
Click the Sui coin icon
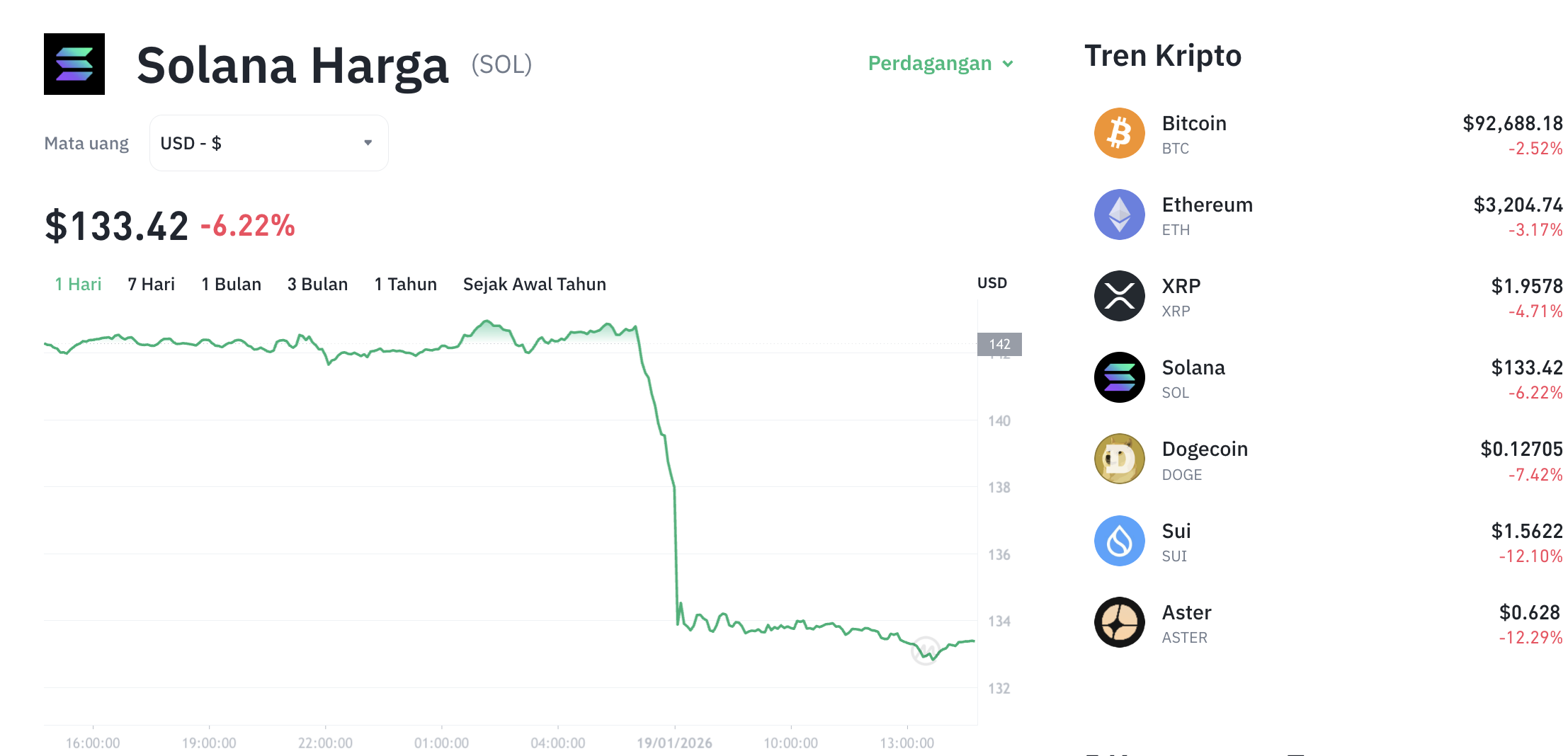pyautogui.click(x=1119, y=540)
